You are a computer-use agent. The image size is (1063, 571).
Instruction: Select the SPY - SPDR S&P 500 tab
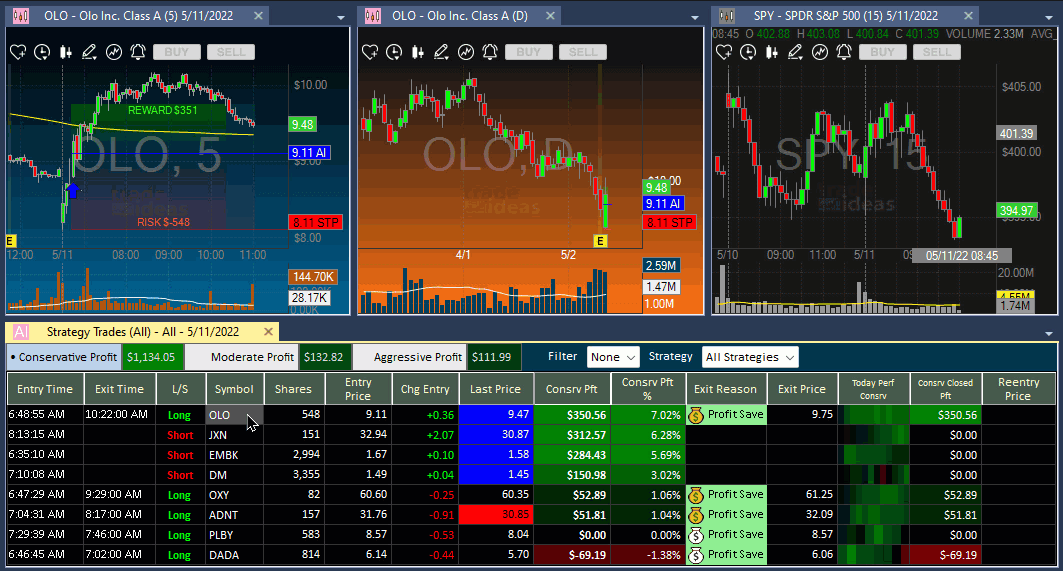click(x=837, y=16)
